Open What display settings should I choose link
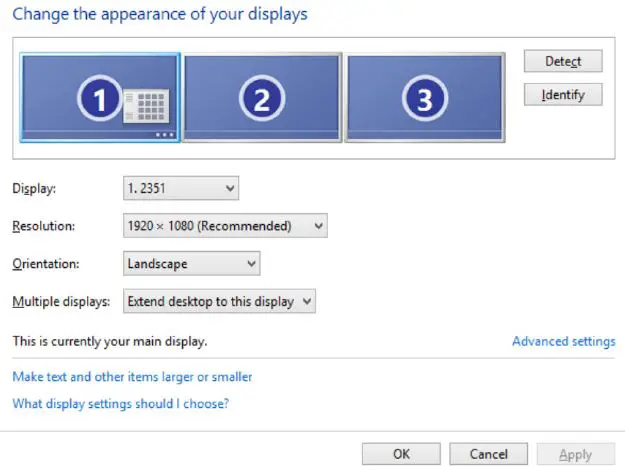 (x=120, y=404)
